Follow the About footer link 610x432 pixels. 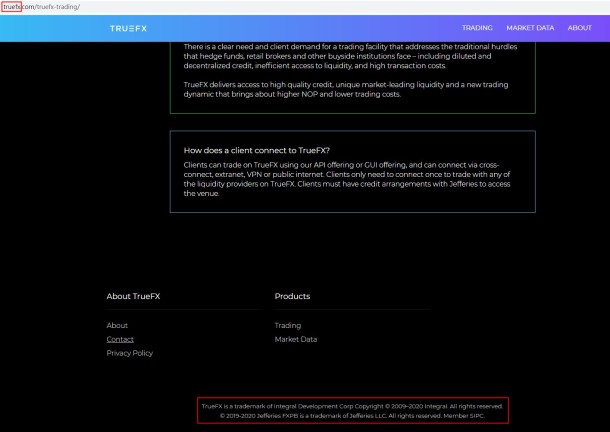pyautogui.click(x=117, y=325)
